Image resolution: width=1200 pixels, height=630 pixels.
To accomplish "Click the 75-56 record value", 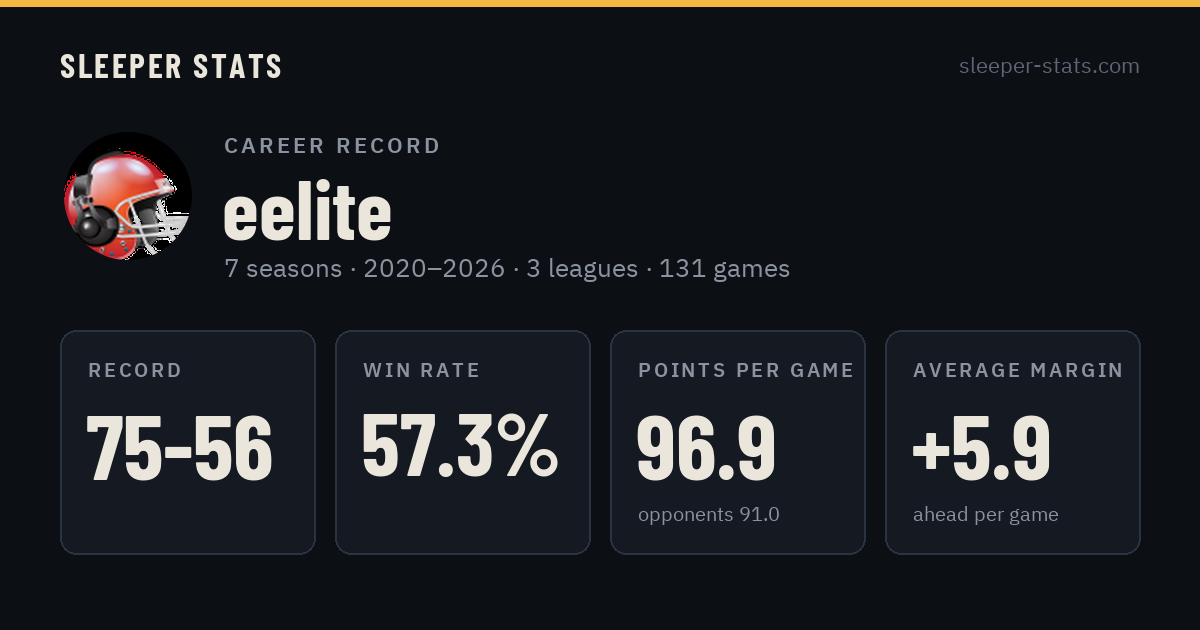I will pos(180,449).
